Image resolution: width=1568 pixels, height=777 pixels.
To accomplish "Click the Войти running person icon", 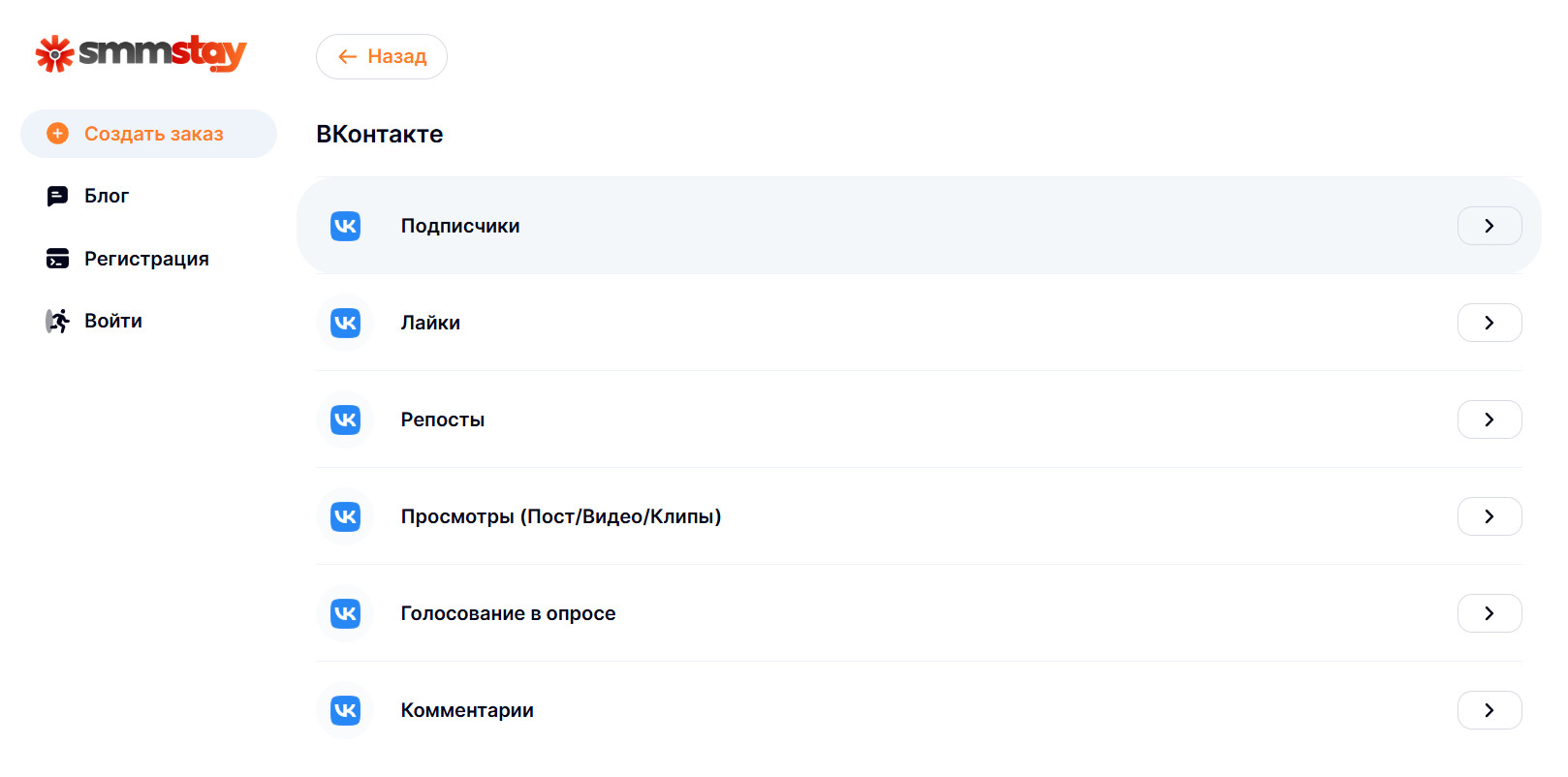I will [58, 321].
